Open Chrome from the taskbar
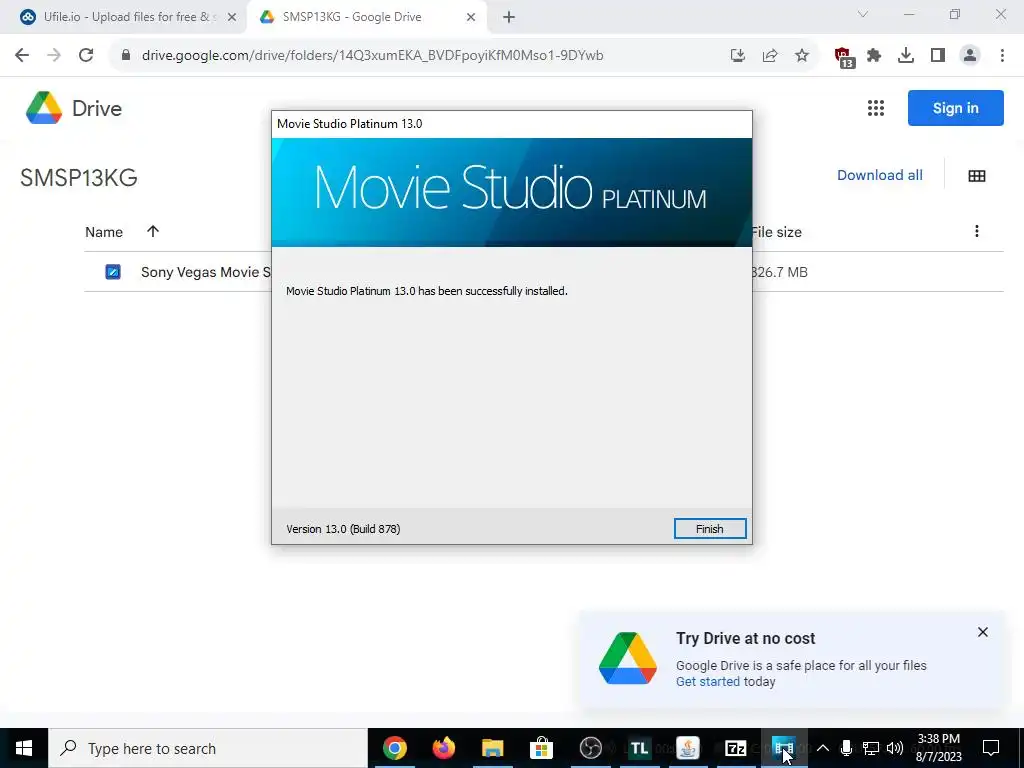 (x=394, y=748)
